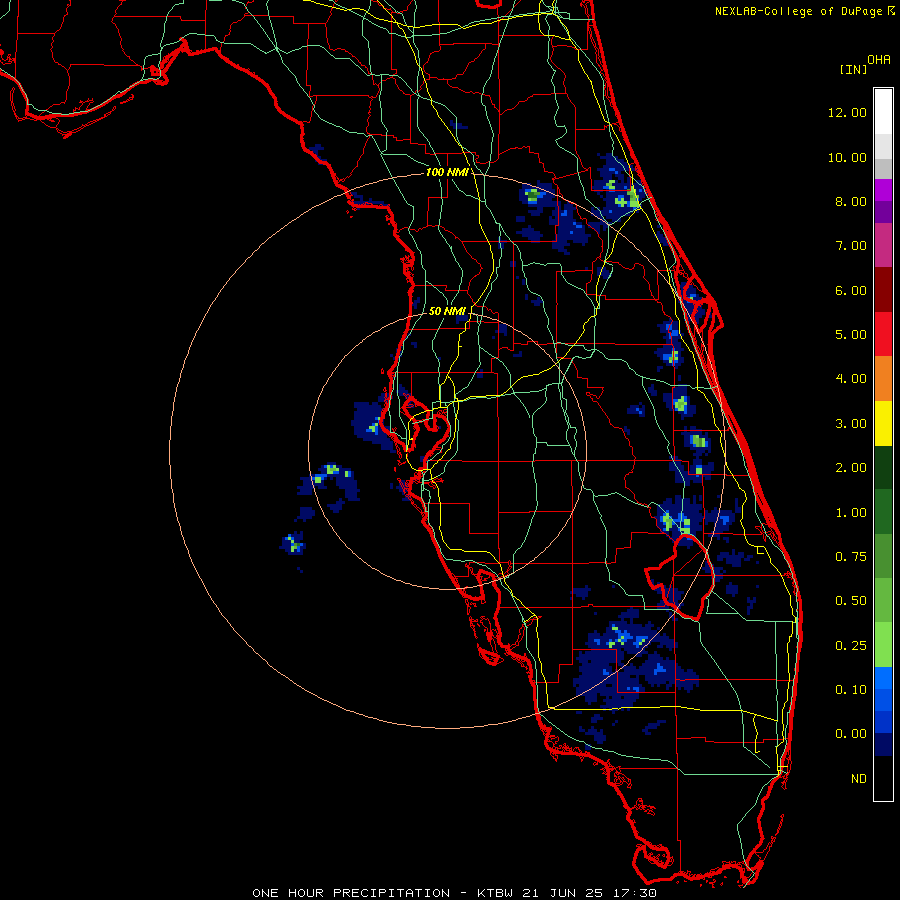Click the 12.00 scale value
This screenshot has height=900, width=900.
click(847, 112)
